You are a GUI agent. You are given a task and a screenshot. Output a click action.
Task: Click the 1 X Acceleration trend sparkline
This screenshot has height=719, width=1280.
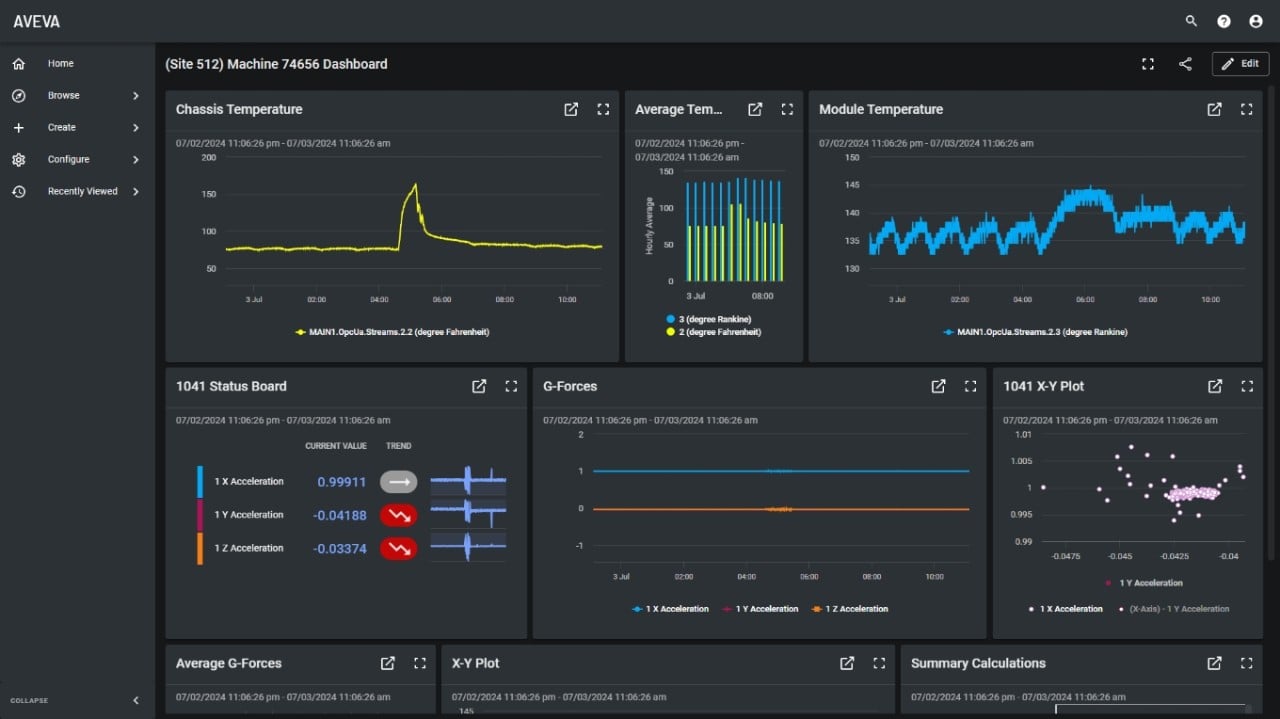(x=468, y=482)
